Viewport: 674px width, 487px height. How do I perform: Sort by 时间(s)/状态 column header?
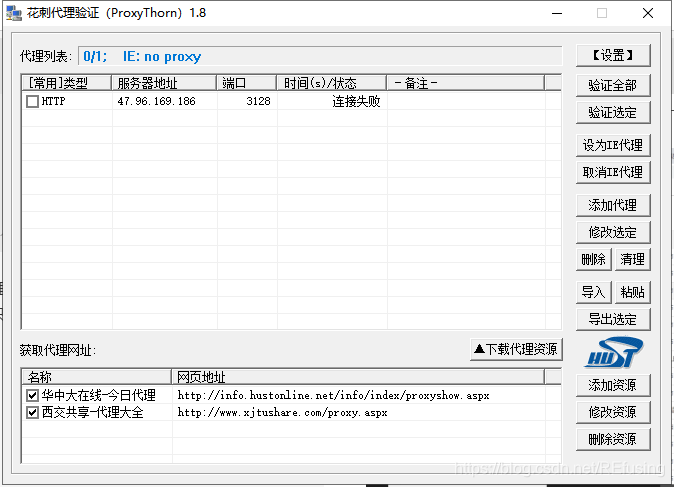point(331,83)
